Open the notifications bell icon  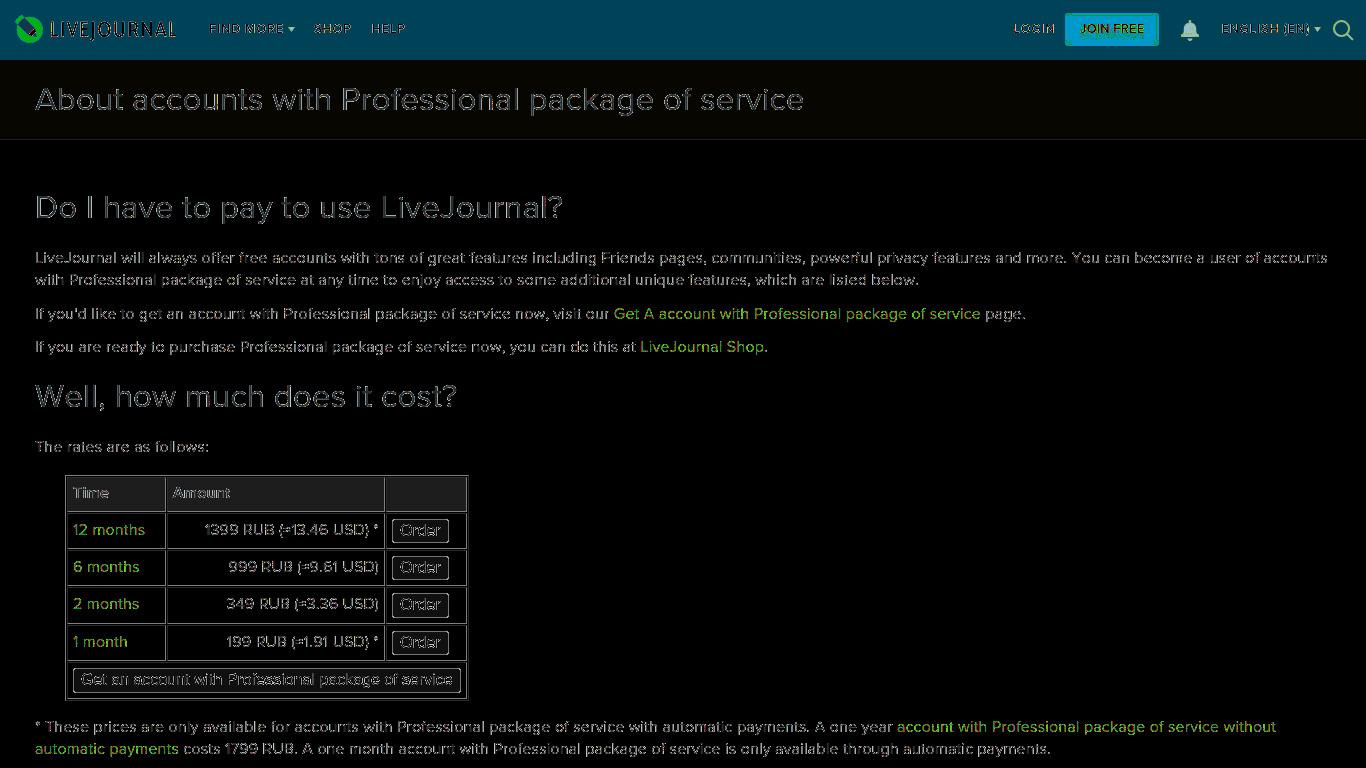[x=1190, y=30]
